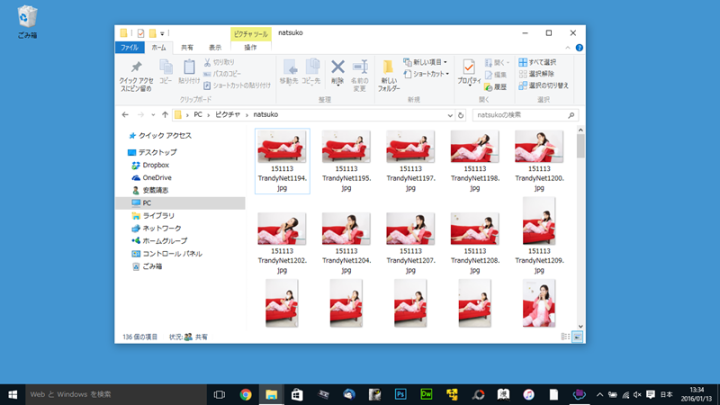Open Chrome from the taskbar
Screen dimensions: 720x405
tap(246, 394)
